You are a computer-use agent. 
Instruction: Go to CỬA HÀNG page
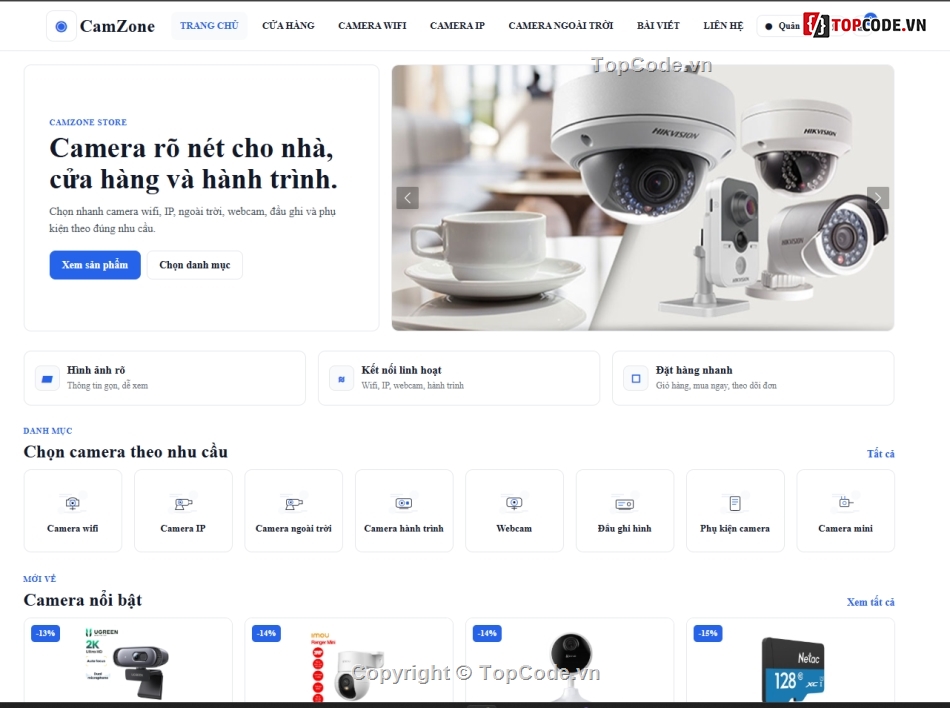(x=288, y=26)
